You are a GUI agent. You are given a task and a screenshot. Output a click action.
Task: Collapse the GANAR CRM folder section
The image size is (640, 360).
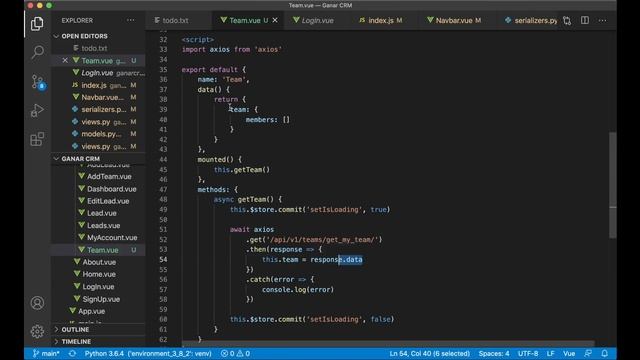(80, 158)
